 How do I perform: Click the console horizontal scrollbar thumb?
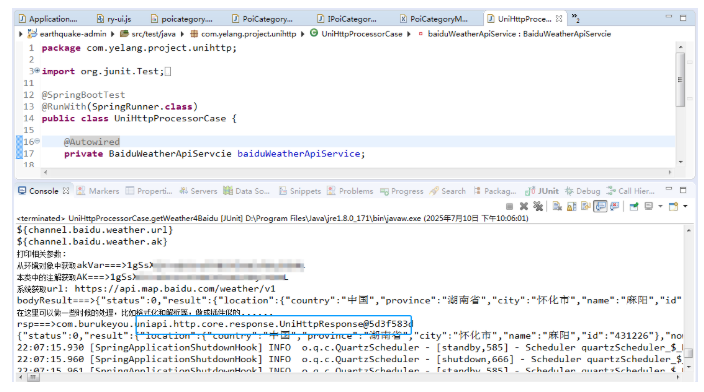tap(32, 378)
